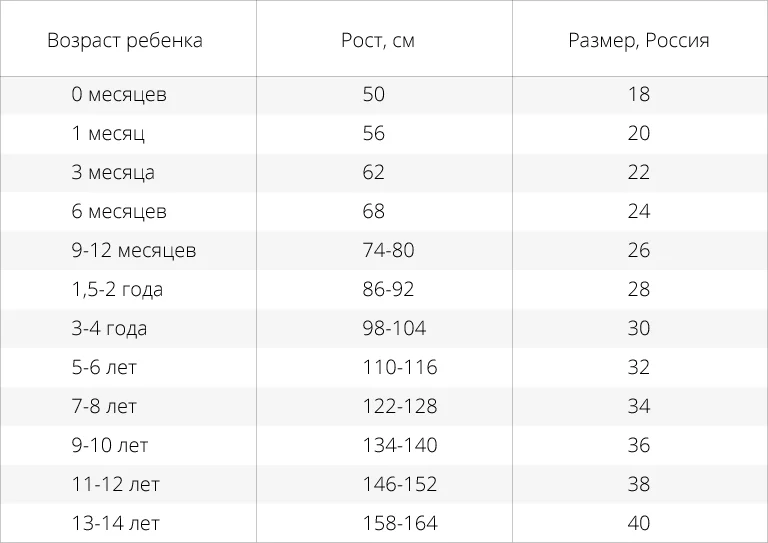Click the size cell showing 26

tap(639, 251)
